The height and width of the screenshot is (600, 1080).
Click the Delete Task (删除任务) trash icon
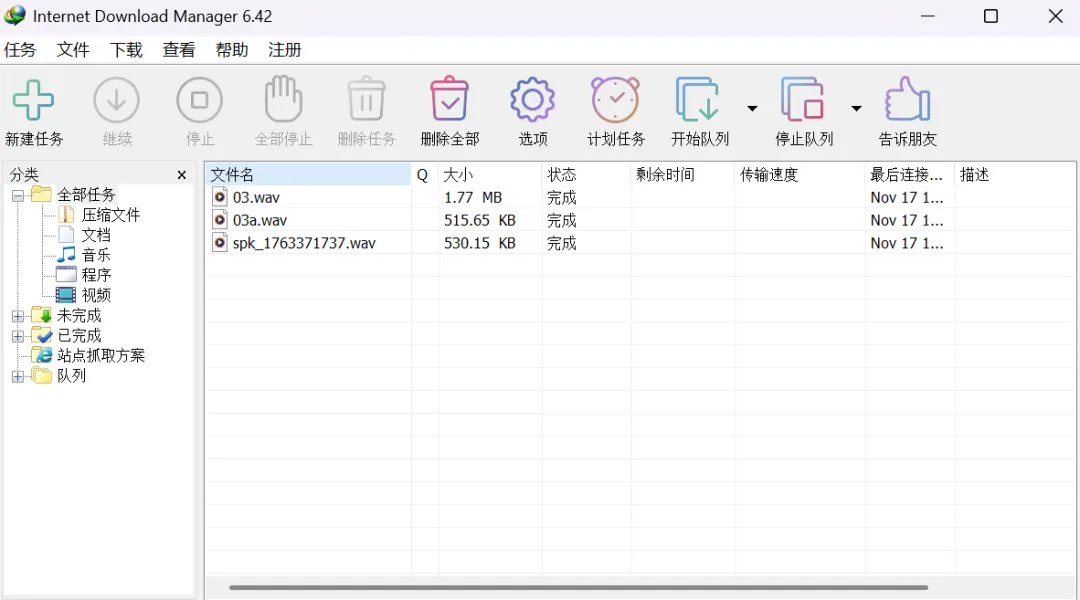tap(366, 99)
